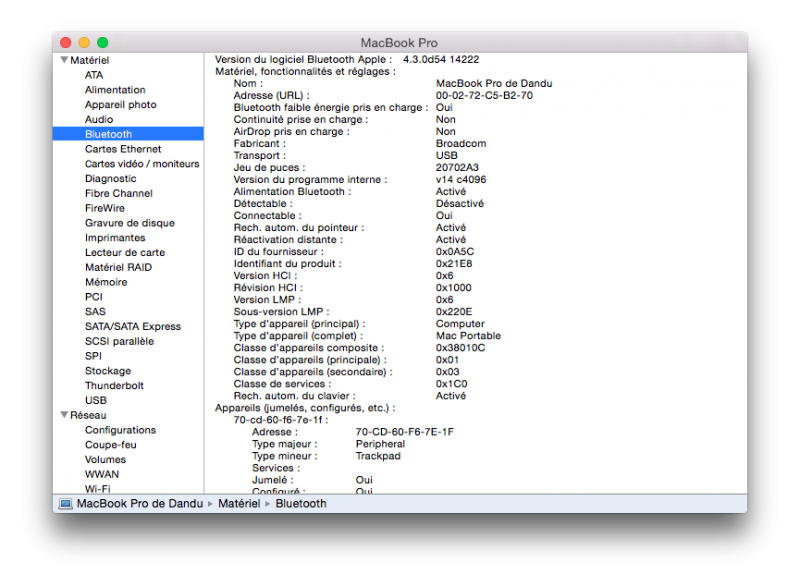
Task: Open Fibre Channel entry
Action: pos(119,193)
